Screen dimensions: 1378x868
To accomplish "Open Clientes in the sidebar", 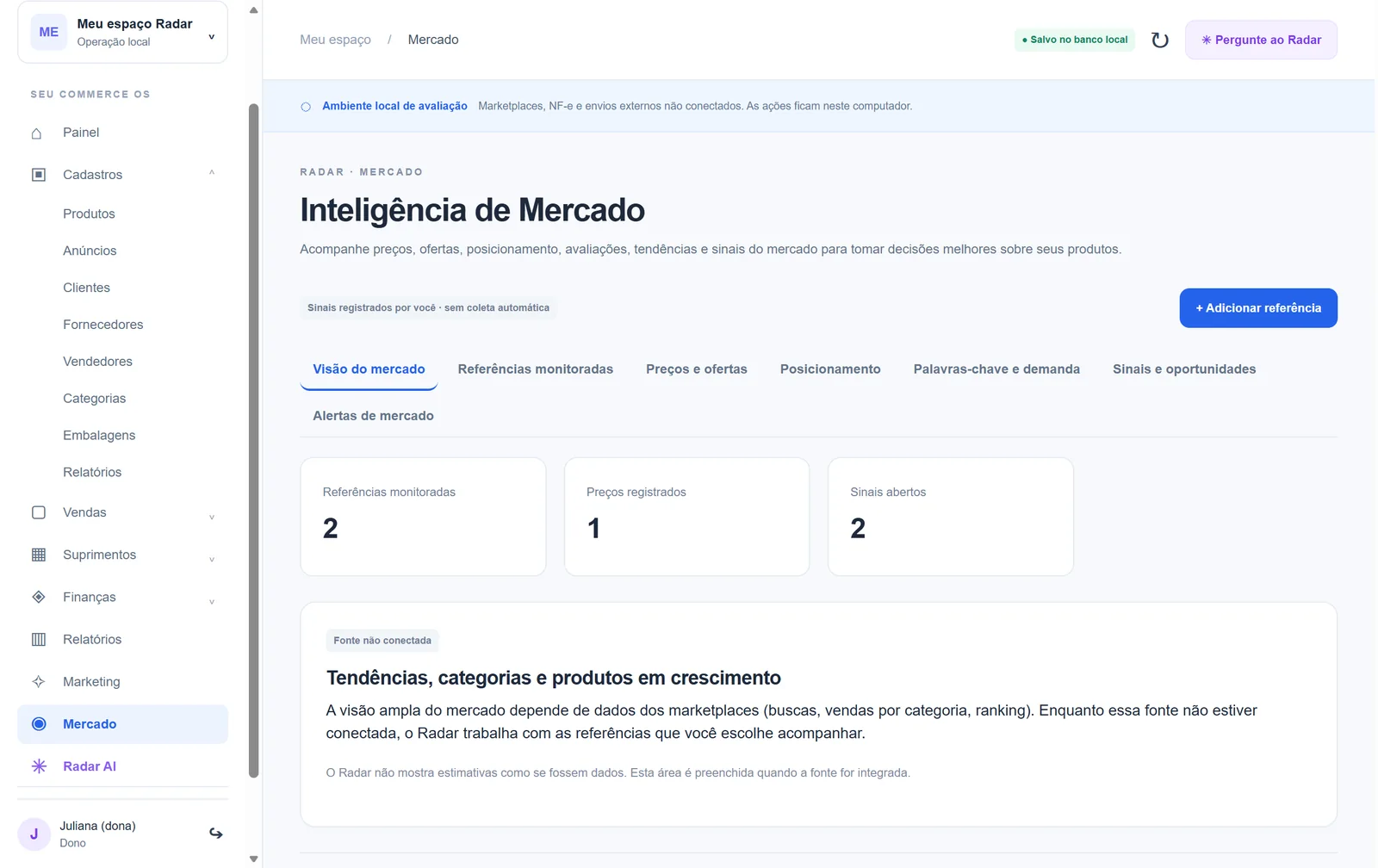I will [x=86, y=288].
